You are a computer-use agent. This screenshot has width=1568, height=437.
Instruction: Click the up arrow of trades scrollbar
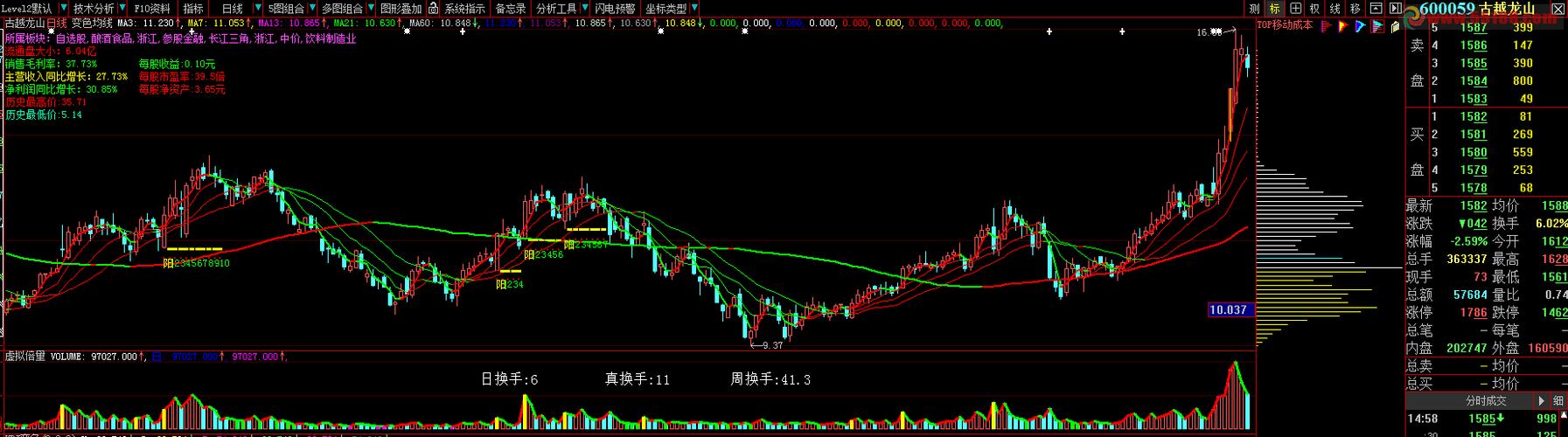pos(1563,417)
